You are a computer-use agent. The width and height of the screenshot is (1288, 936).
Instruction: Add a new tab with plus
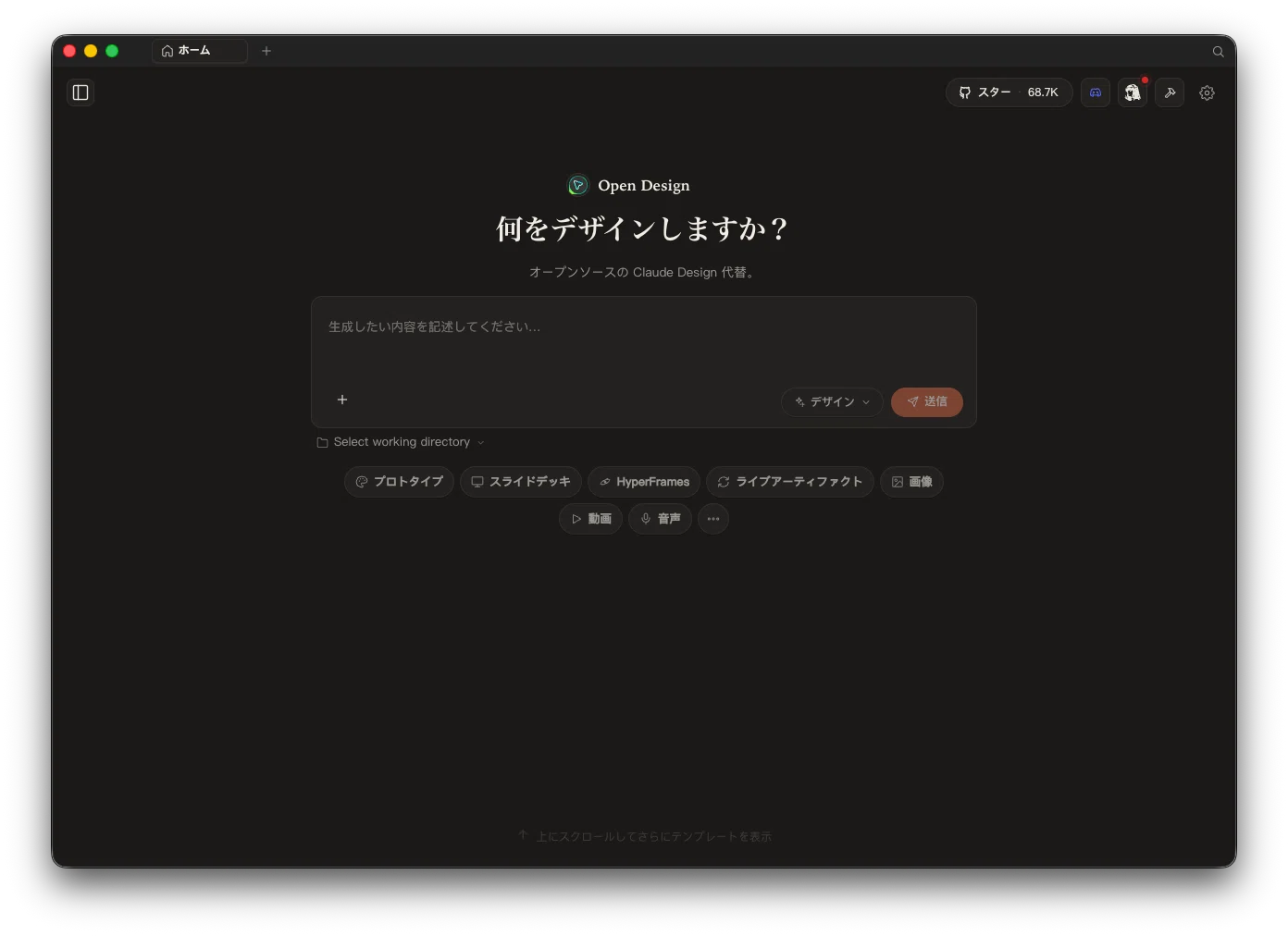pyautogui.click(x=266, y=51)
